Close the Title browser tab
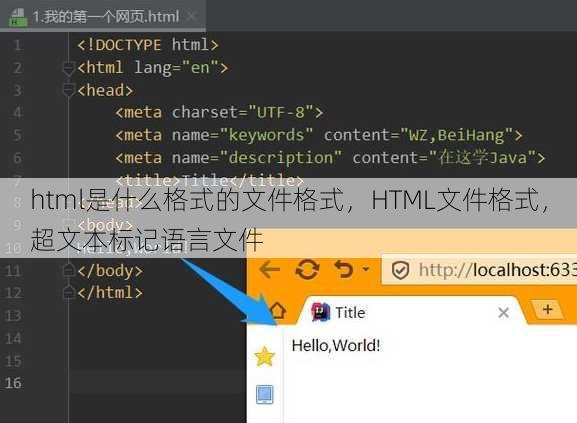The width and height of the screenshot is (577, 423). point(503,313)
